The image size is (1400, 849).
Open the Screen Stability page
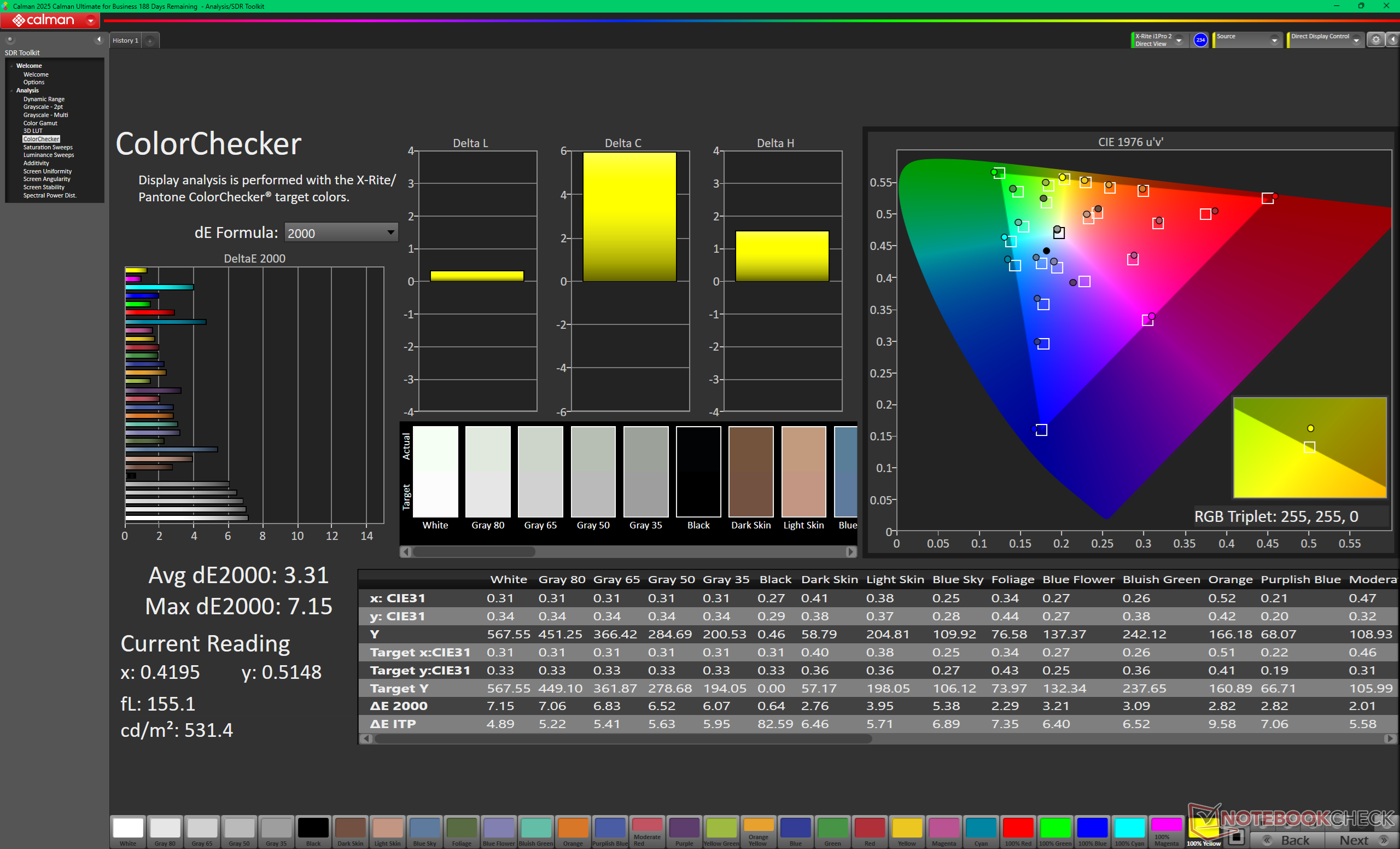pyautogui.click(x=44, y=187)
